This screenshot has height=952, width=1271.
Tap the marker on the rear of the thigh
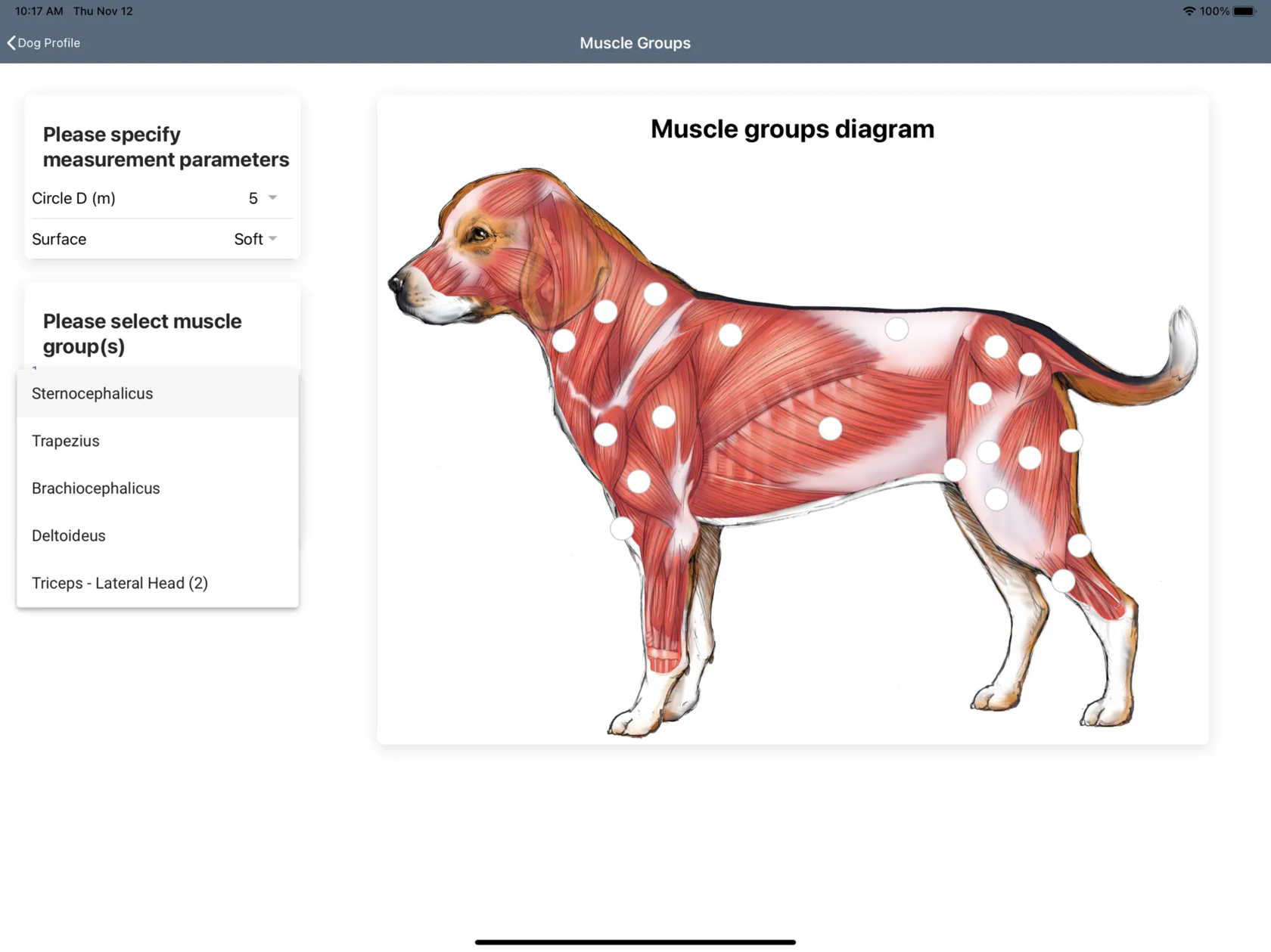coord(1071,441)
